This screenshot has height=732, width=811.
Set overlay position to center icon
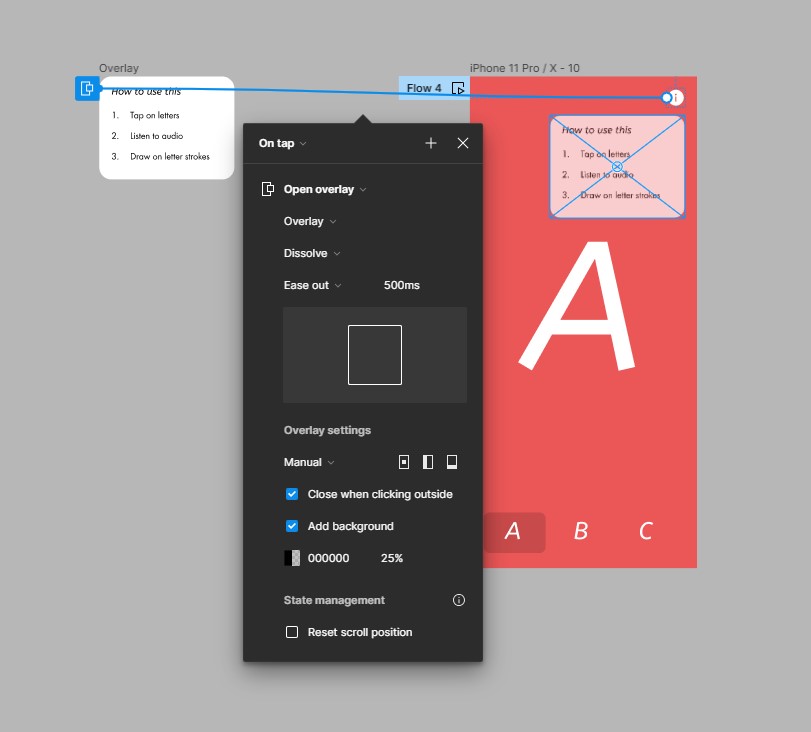(404, 462)
